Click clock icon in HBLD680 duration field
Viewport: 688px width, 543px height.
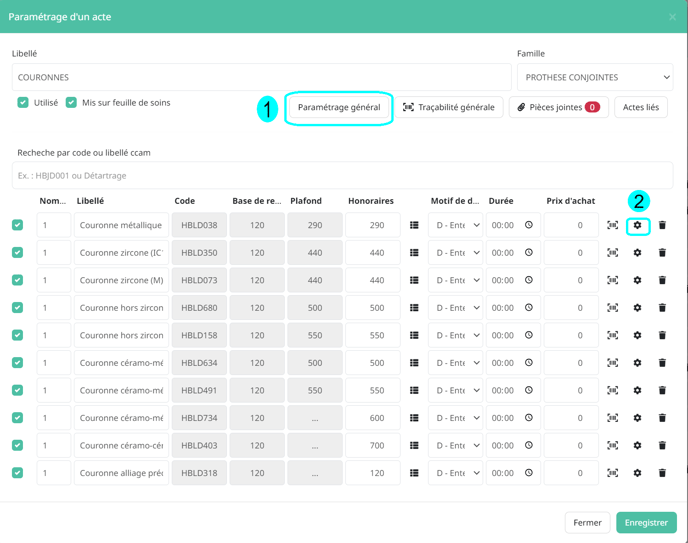pos(529,307)
